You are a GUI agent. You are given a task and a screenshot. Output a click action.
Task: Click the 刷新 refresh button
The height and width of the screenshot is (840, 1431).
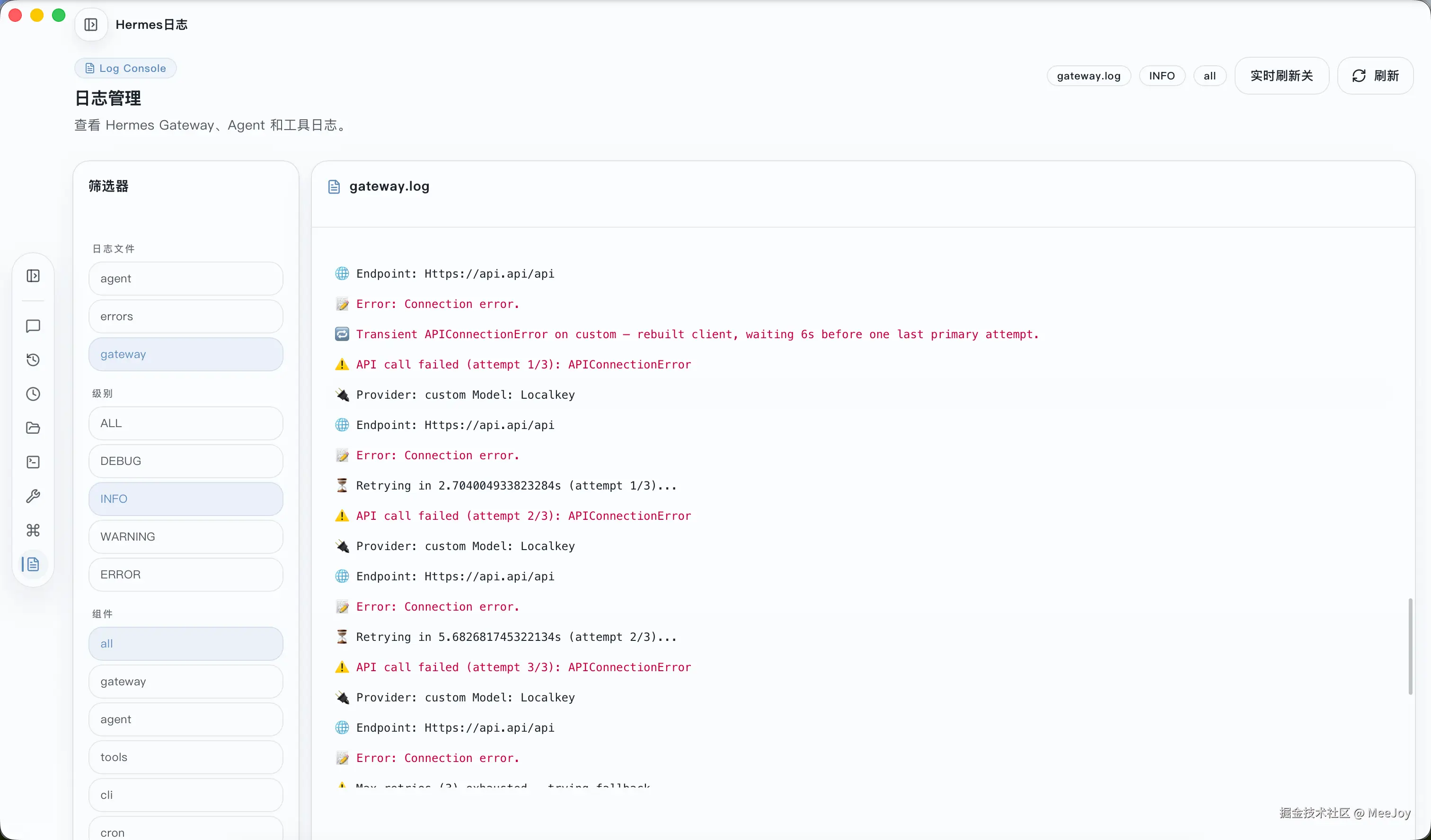coord(1375,76)
